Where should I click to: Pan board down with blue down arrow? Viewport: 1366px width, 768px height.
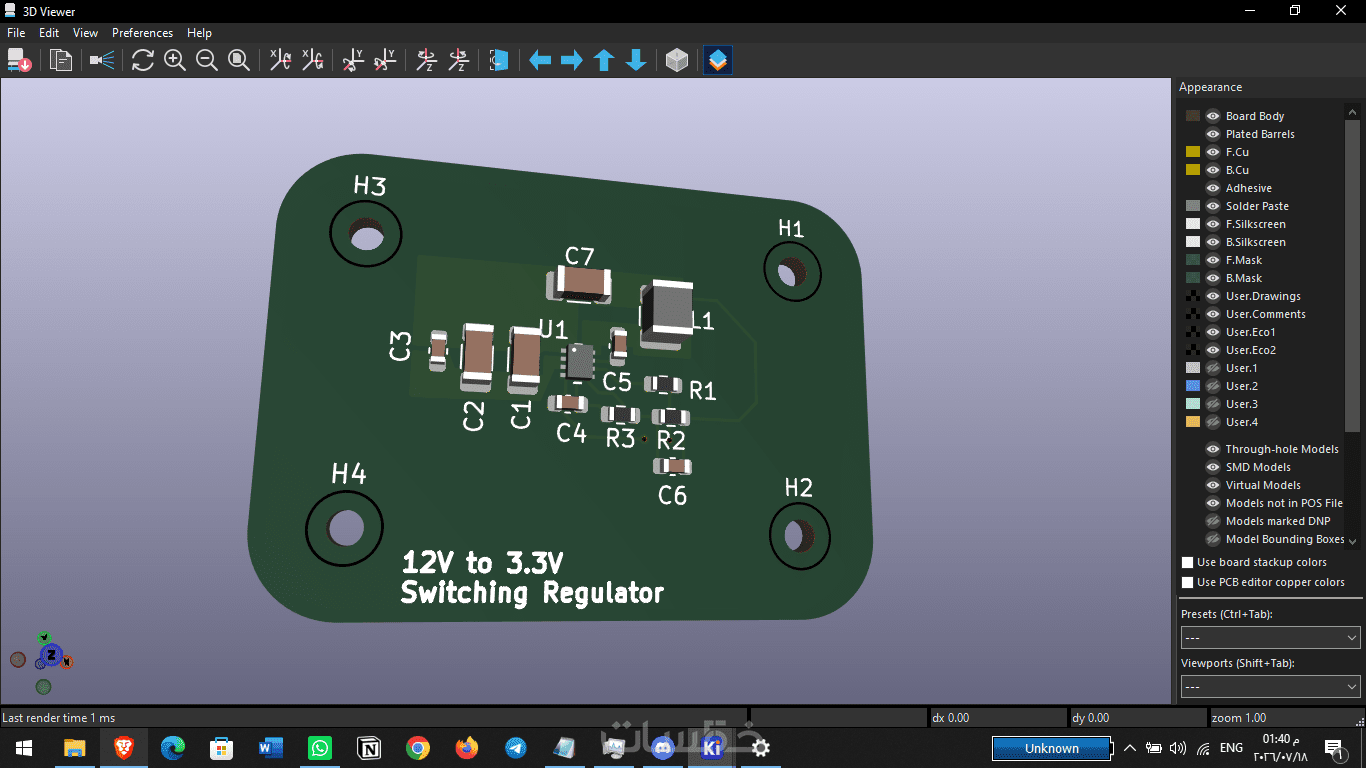636,61
